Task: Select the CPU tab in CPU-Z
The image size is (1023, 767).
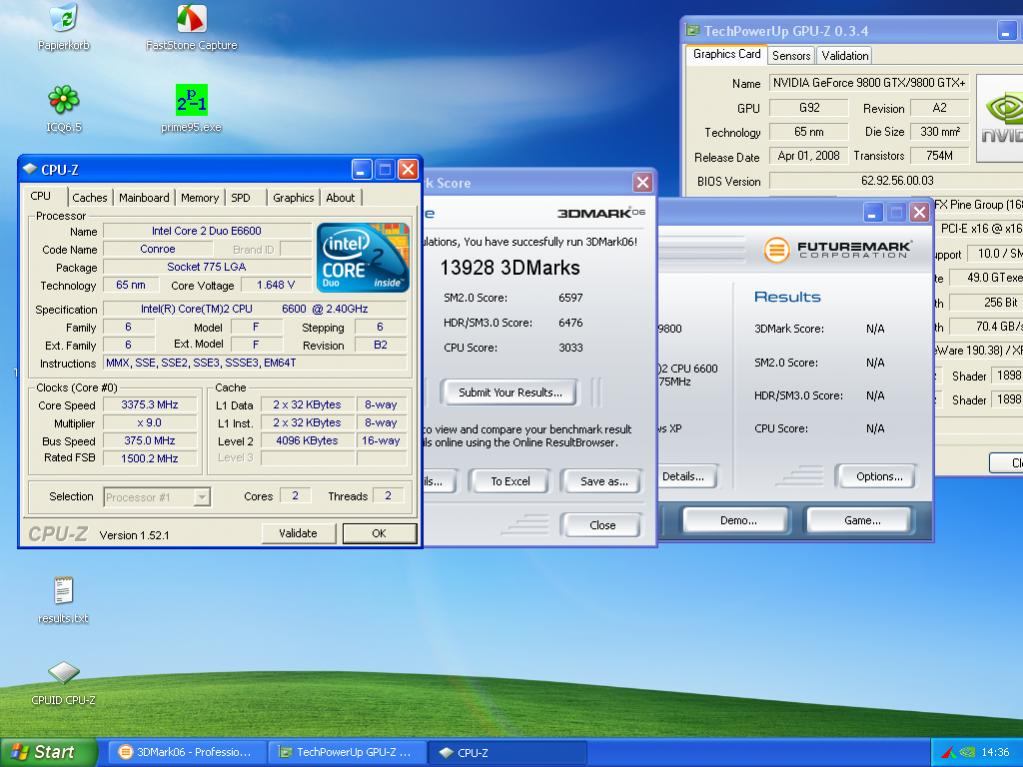Action: coord(40,196)
